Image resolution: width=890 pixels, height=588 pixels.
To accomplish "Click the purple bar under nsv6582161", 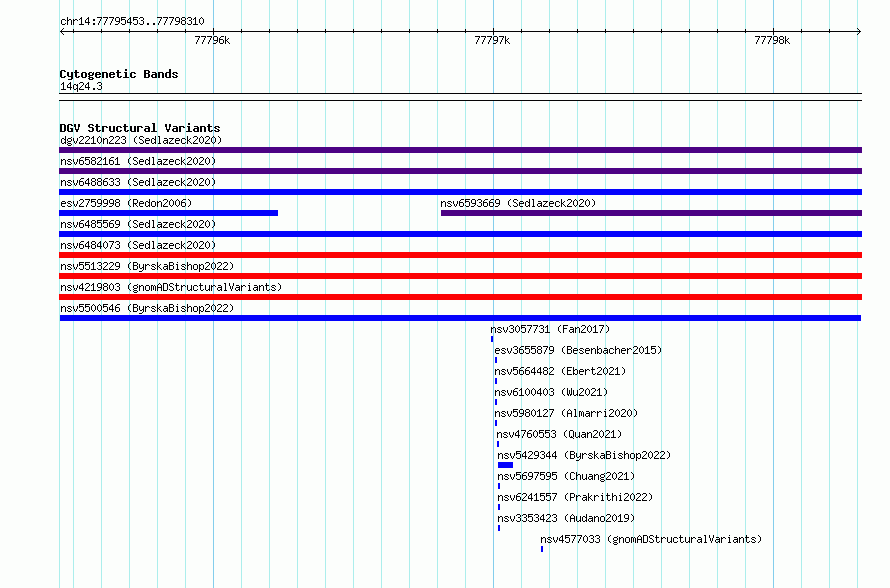I will coord(460,171).
